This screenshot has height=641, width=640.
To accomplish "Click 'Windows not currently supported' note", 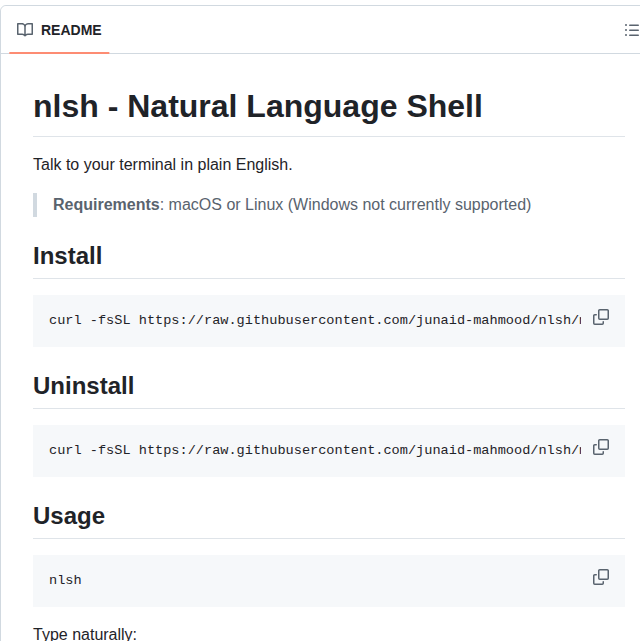I will tap(410, 205).
